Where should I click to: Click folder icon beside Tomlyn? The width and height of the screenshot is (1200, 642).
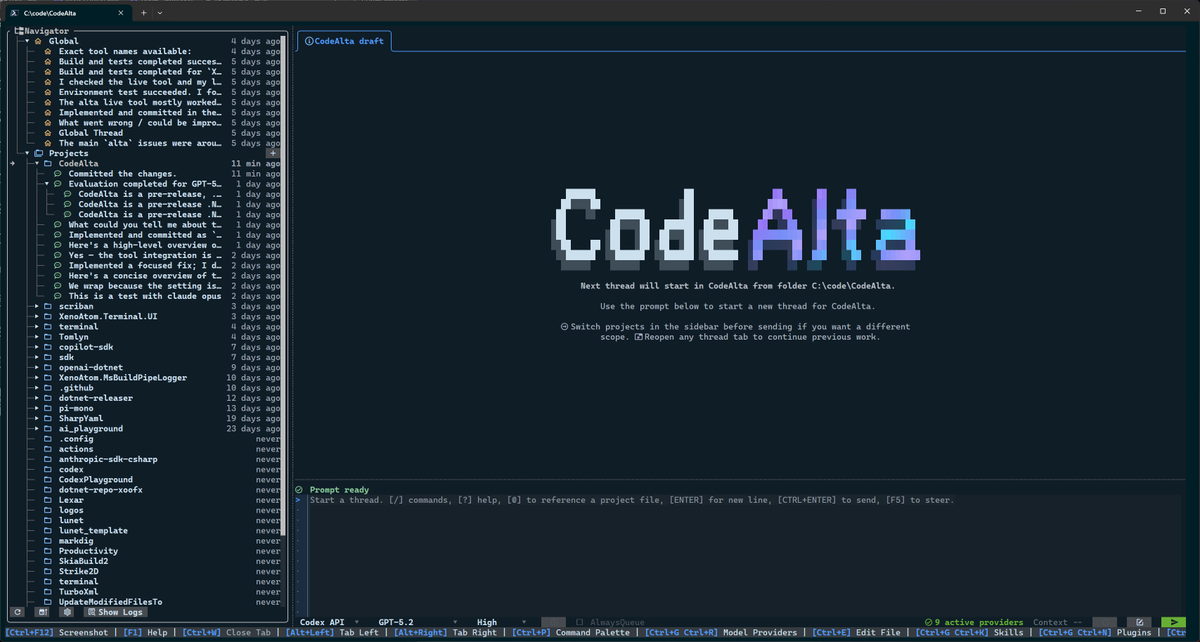(x=48, y=337)
